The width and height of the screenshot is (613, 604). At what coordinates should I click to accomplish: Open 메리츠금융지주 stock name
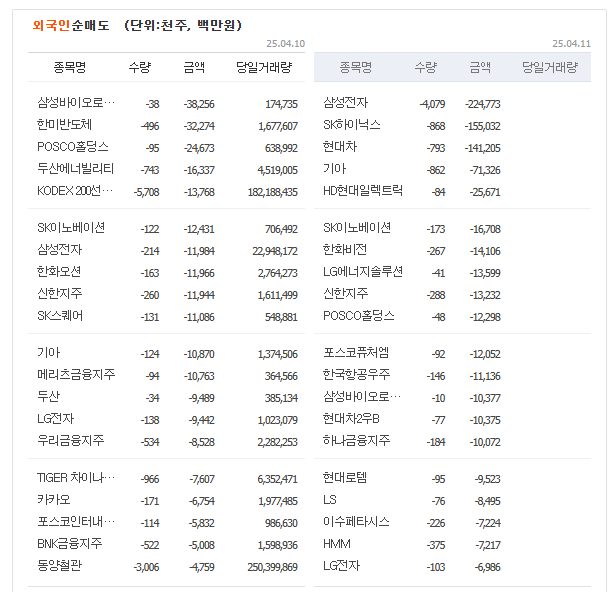coord(76,375)
